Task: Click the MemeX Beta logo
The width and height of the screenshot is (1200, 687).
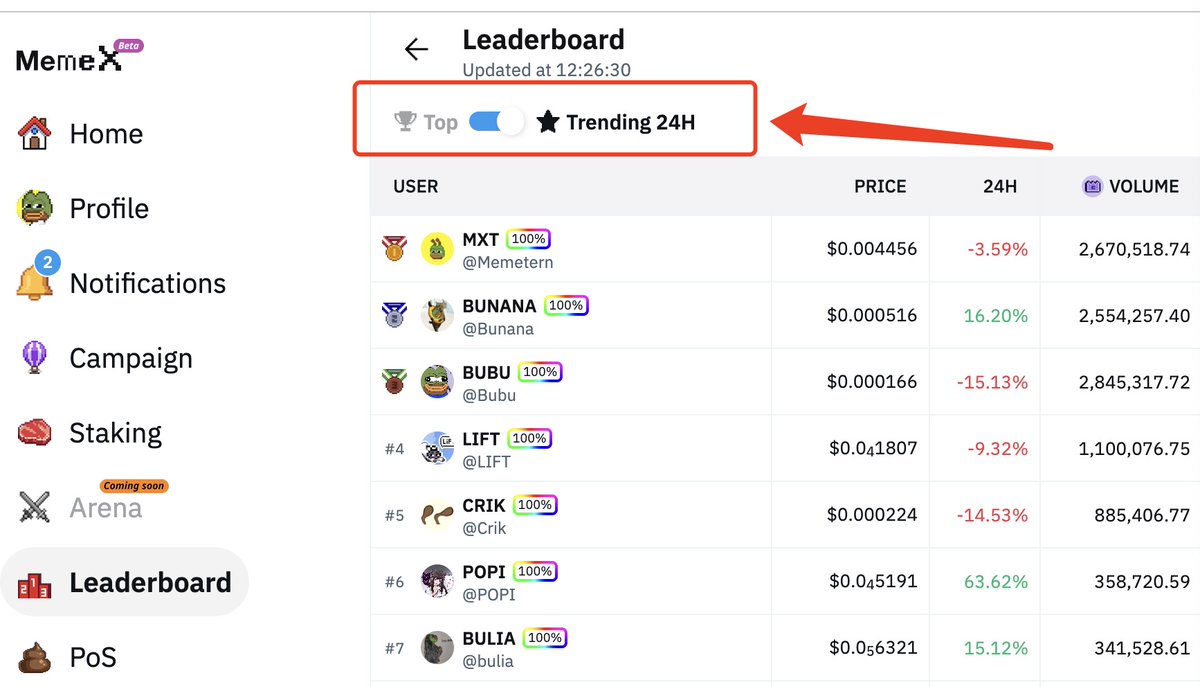Action: tap(80, 58)
